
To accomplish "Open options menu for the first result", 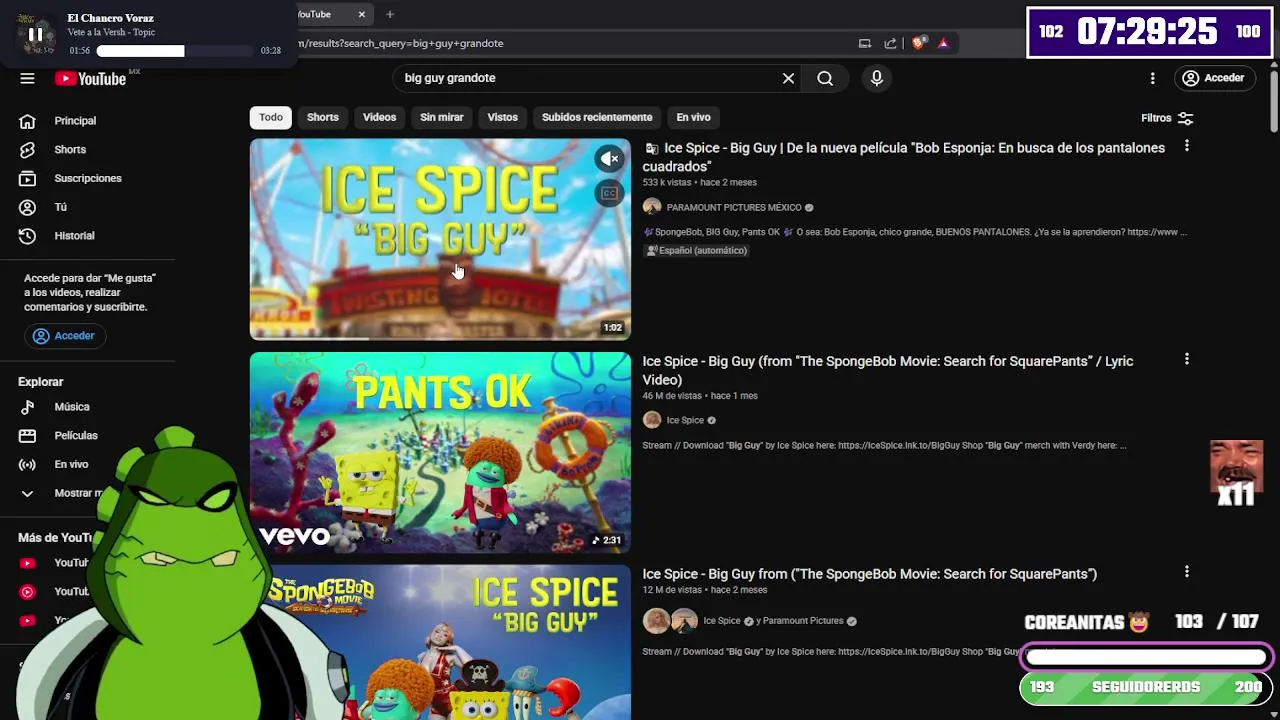I will pyautogui.click(x=1186, y=146).
